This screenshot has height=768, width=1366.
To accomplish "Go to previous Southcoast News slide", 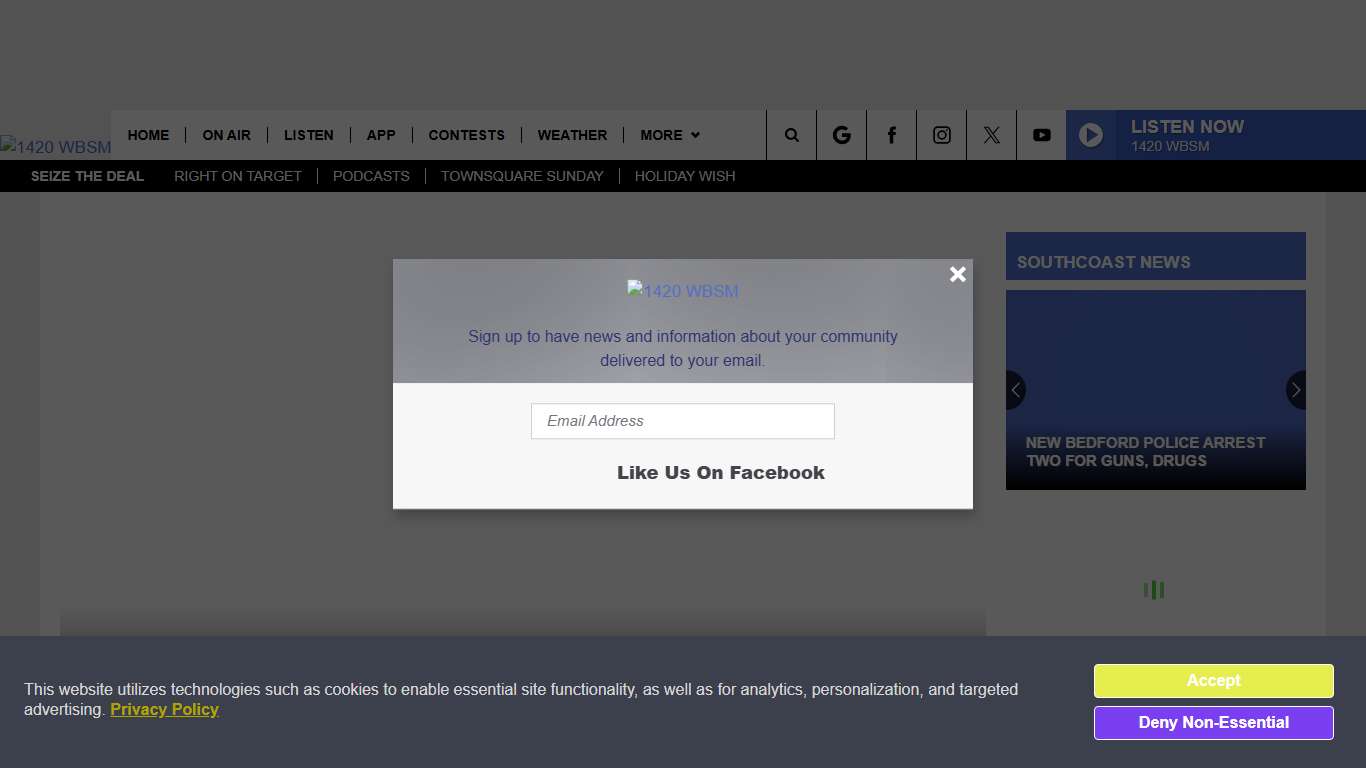I will (x=1016, y=390).
